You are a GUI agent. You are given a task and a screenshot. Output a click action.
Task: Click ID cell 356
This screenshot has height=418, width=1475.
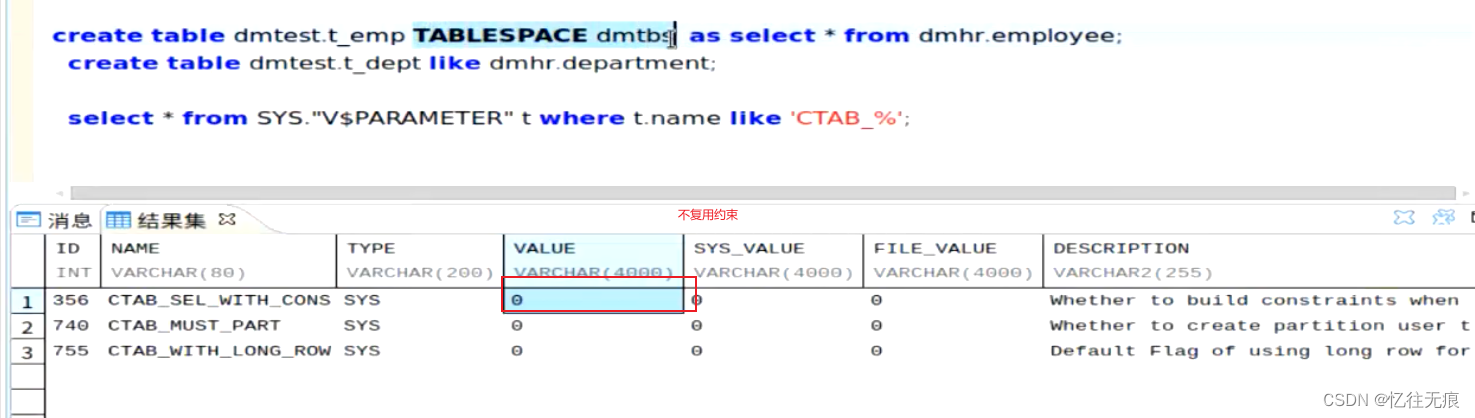click(74, 300)
